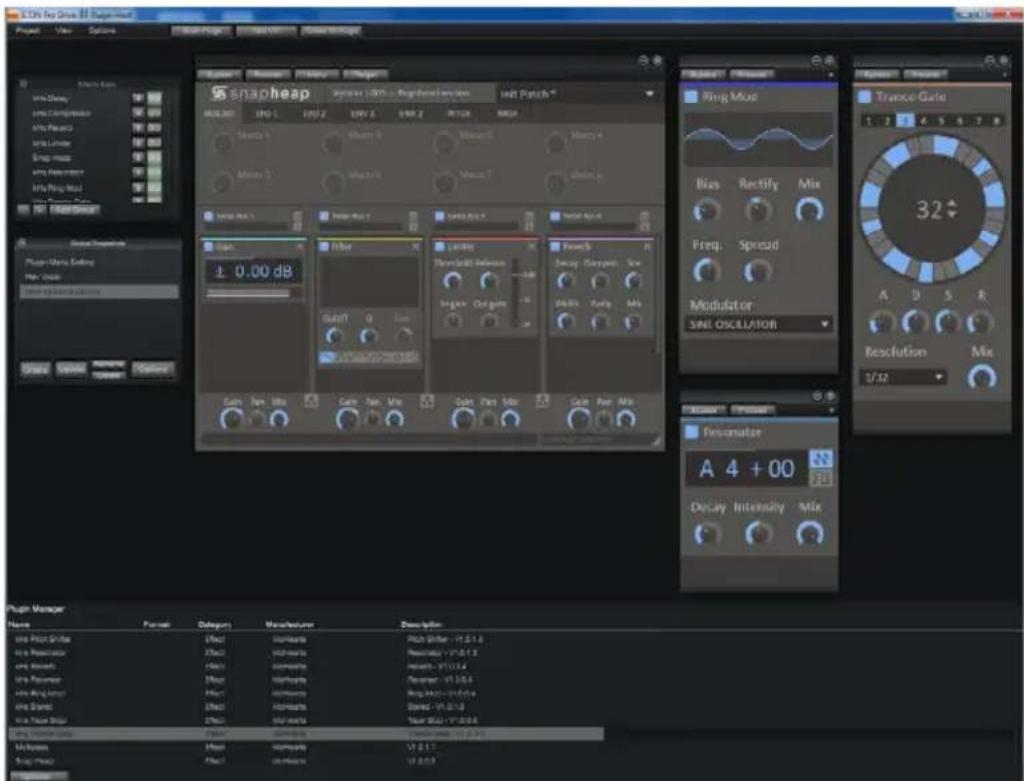Viewport: 1024px width, 781px height.
Task: Close the Ring Mod plugin window
Action: [830, 60]
